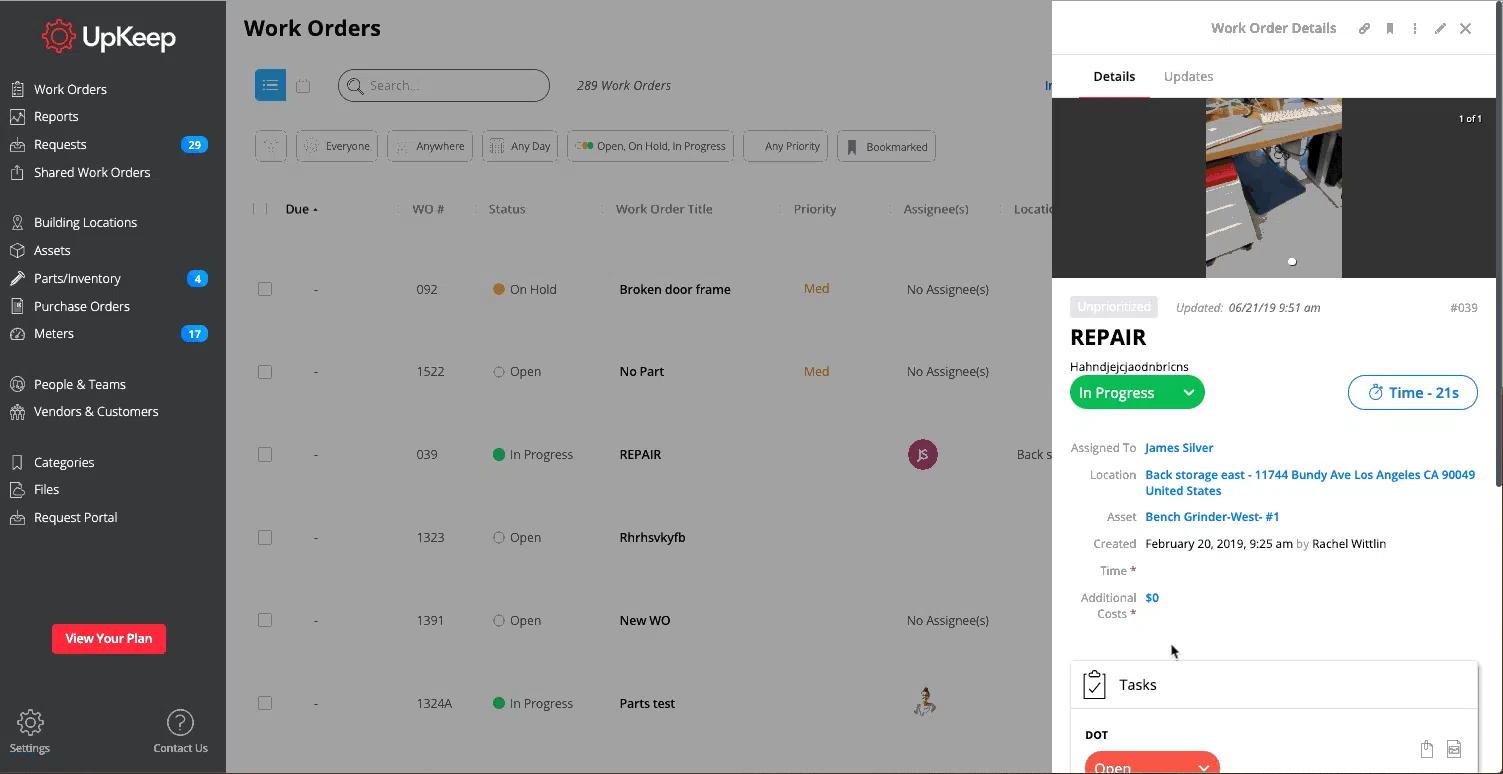Toggle the Bookmarked filter
The image size is (1503, 774).
click(886, 146)
